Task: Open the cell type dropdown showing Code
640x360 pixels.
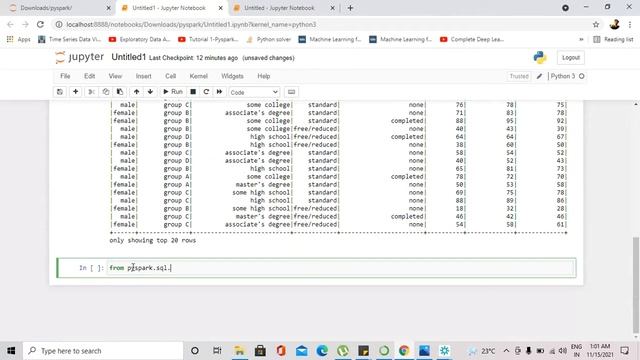Action: click(x=254, y=92)
